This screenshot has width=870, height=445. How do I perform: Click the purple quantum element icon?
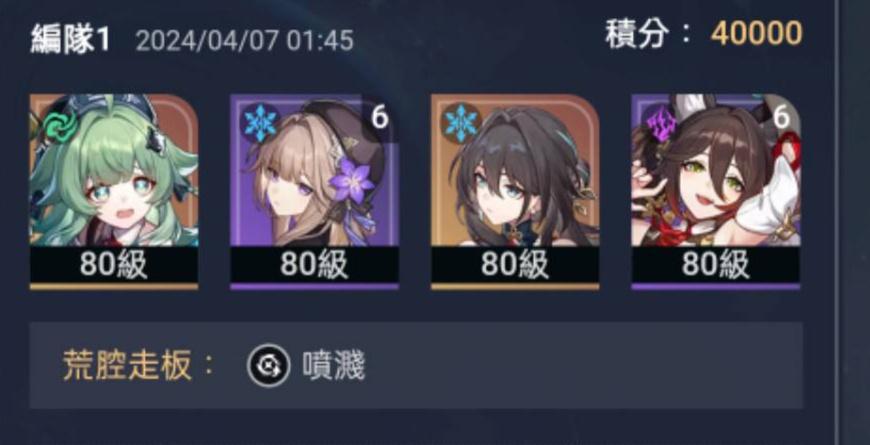(x=660, y=123)
